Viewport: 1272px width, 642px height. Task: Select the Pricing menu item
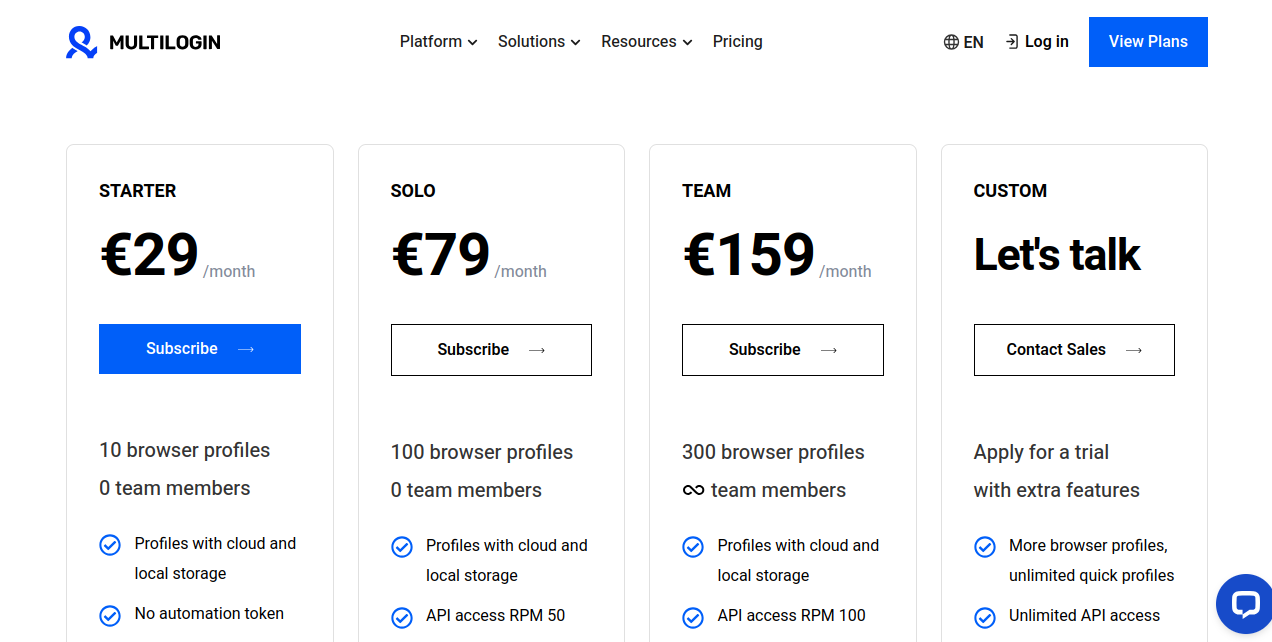pos(737,42)
